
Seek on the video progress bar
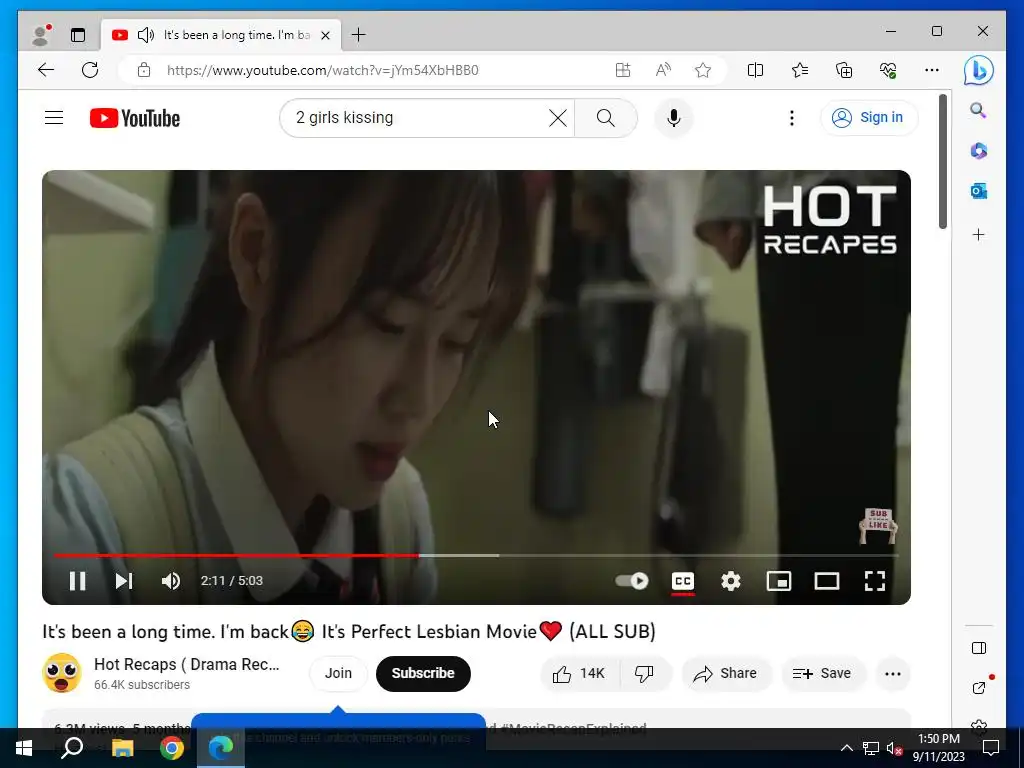pyautogui.click(x=476, y=556)
